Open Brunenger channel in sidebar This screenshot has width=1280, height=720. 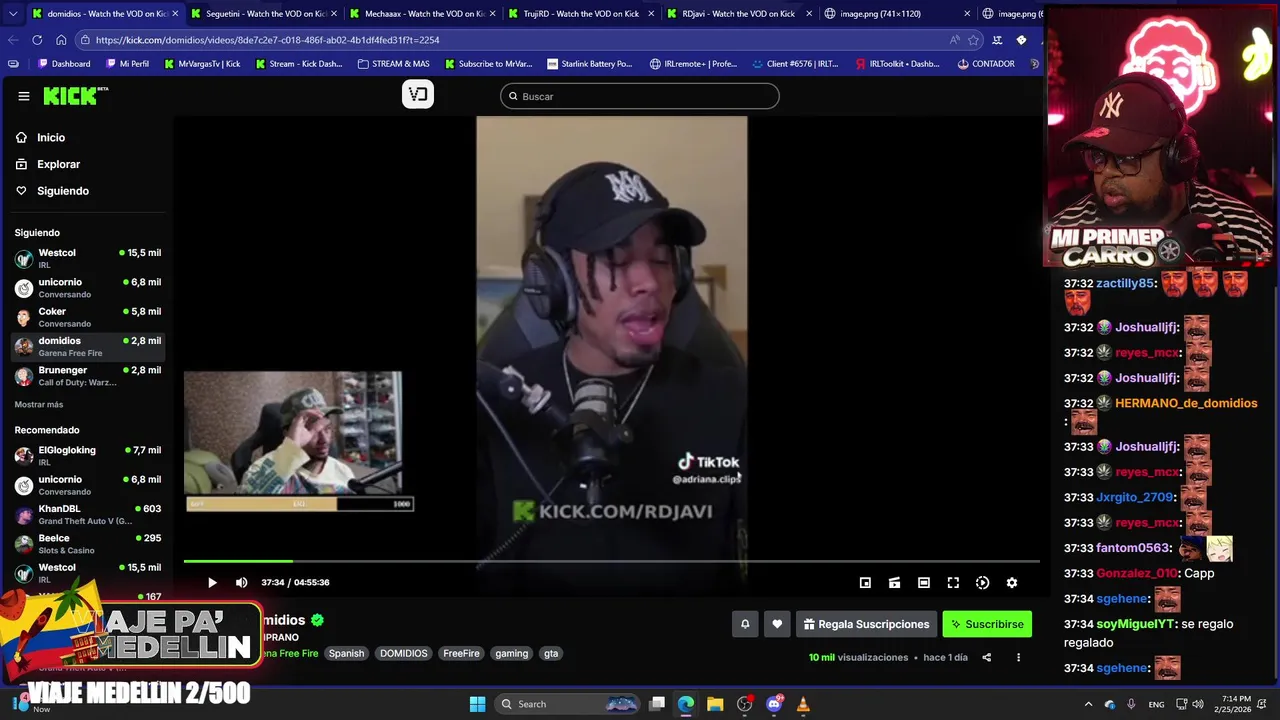pyautogui.click(x=88, y=375)
